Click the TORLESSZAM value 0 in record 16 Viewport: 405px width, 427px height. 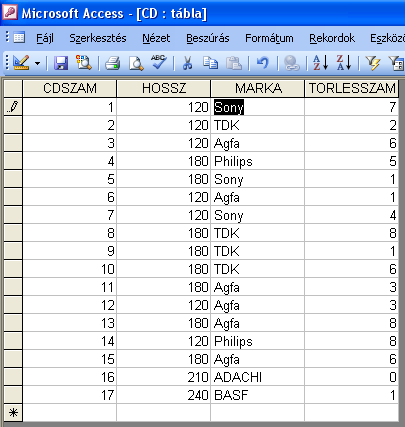point(352,377)
